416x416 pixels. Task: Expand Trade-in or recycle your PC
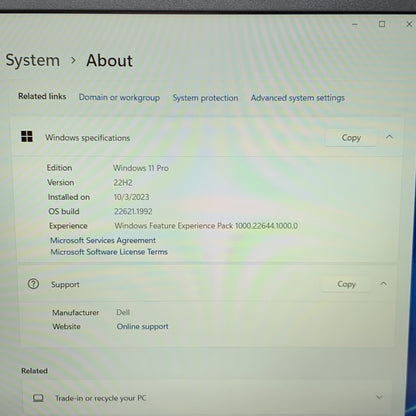[x=379, y=397]
